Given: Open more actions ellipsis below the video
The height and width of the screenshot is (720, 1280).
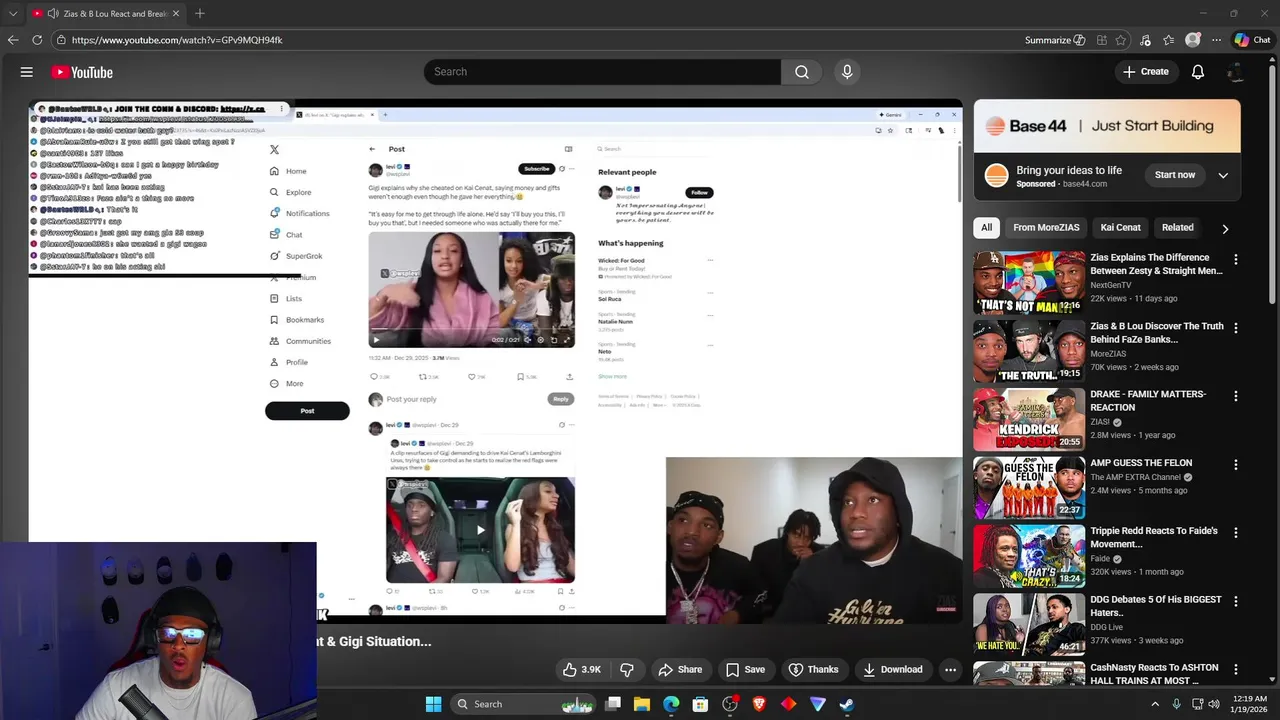Looking at the screenshot, I should (x=951, y=670).
